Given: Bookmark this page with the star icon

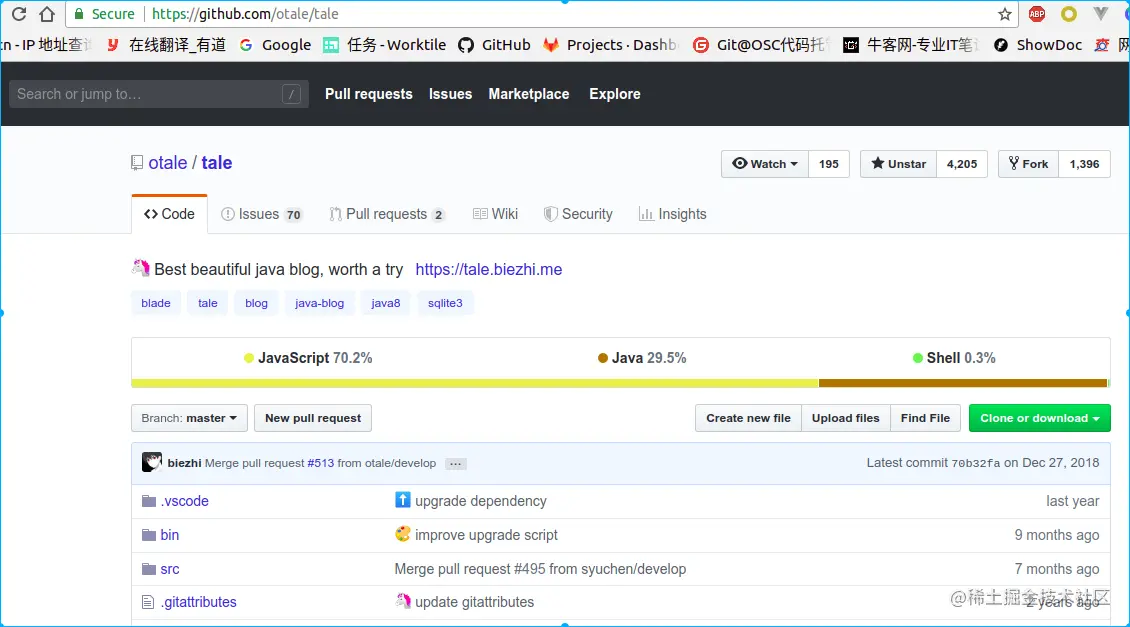Looking at the screenshot, I should (x=1005, y=14).
